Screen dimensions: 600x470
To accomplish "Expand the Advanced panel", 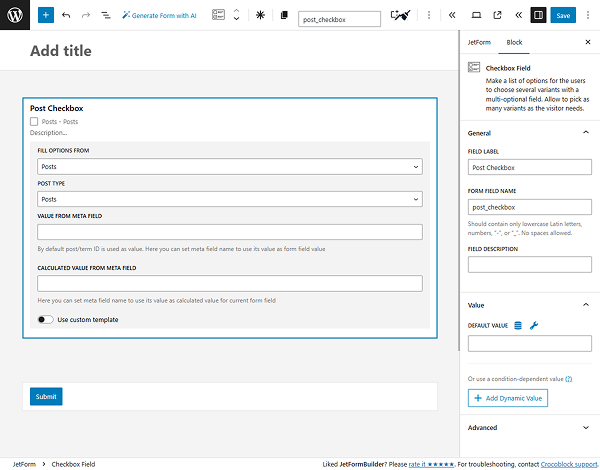I will [529, 428].
